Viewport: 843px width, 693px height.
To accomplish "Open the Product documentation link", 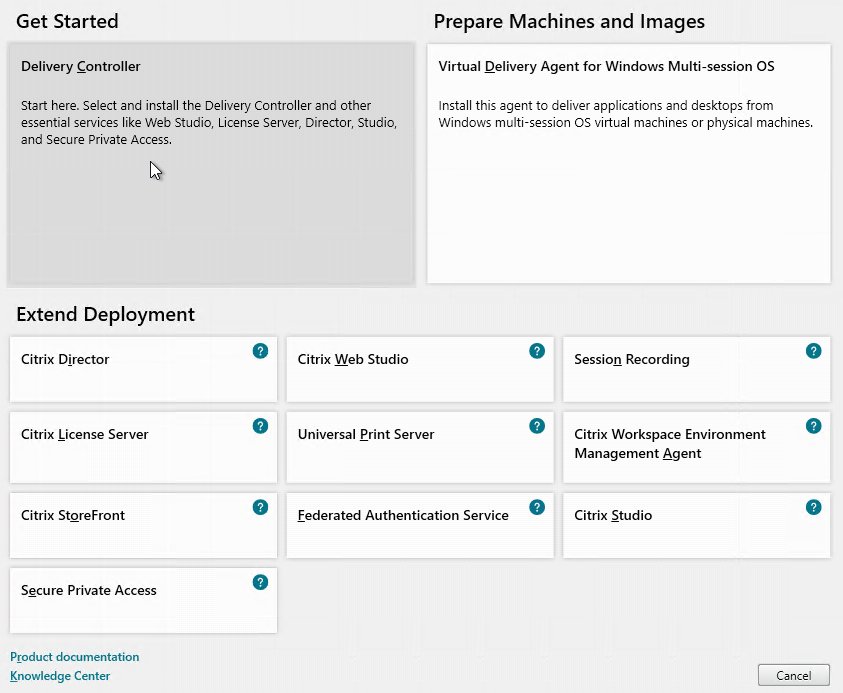I will [75, 657].
